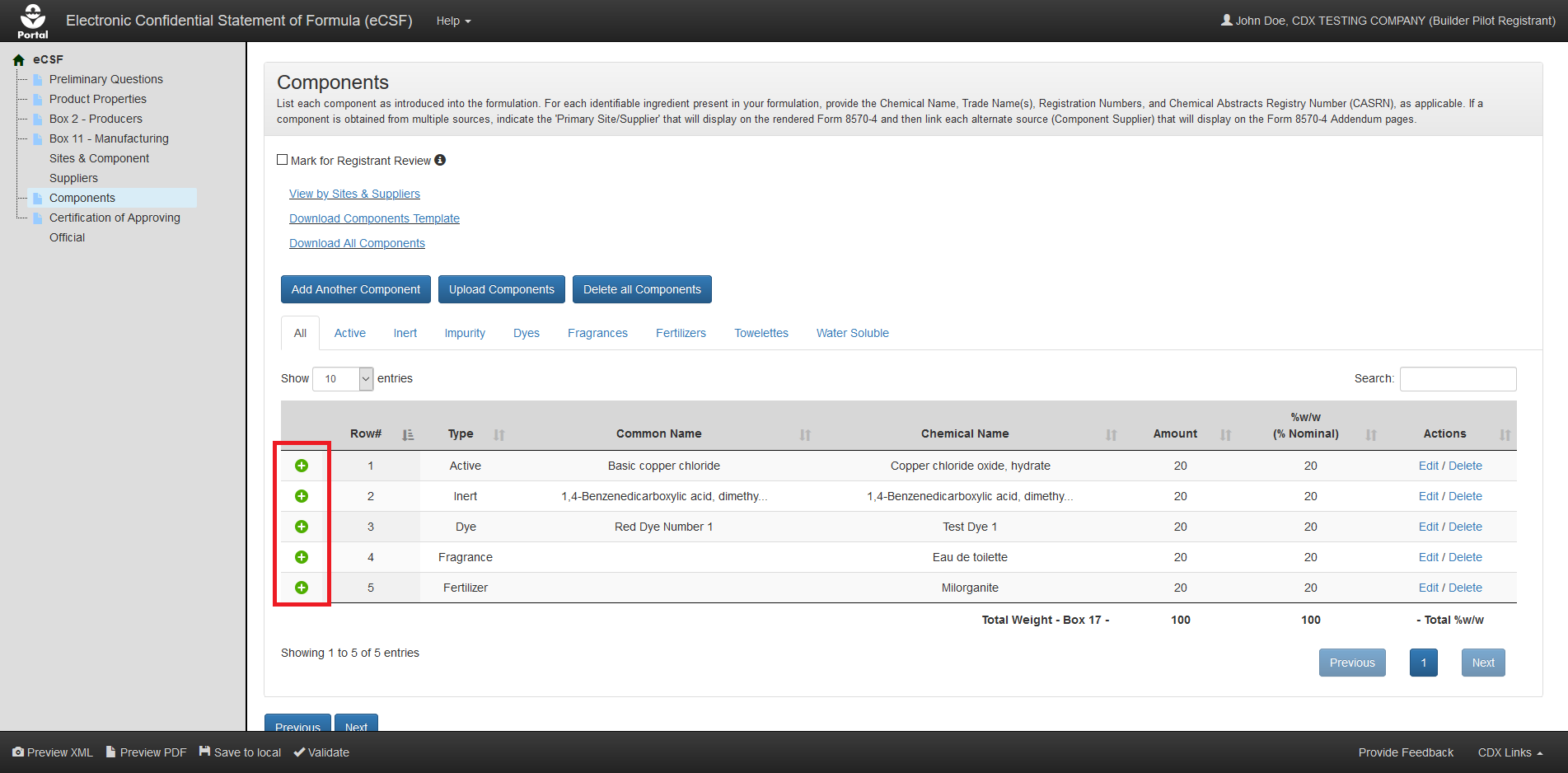Click Download All Components link

357,243
